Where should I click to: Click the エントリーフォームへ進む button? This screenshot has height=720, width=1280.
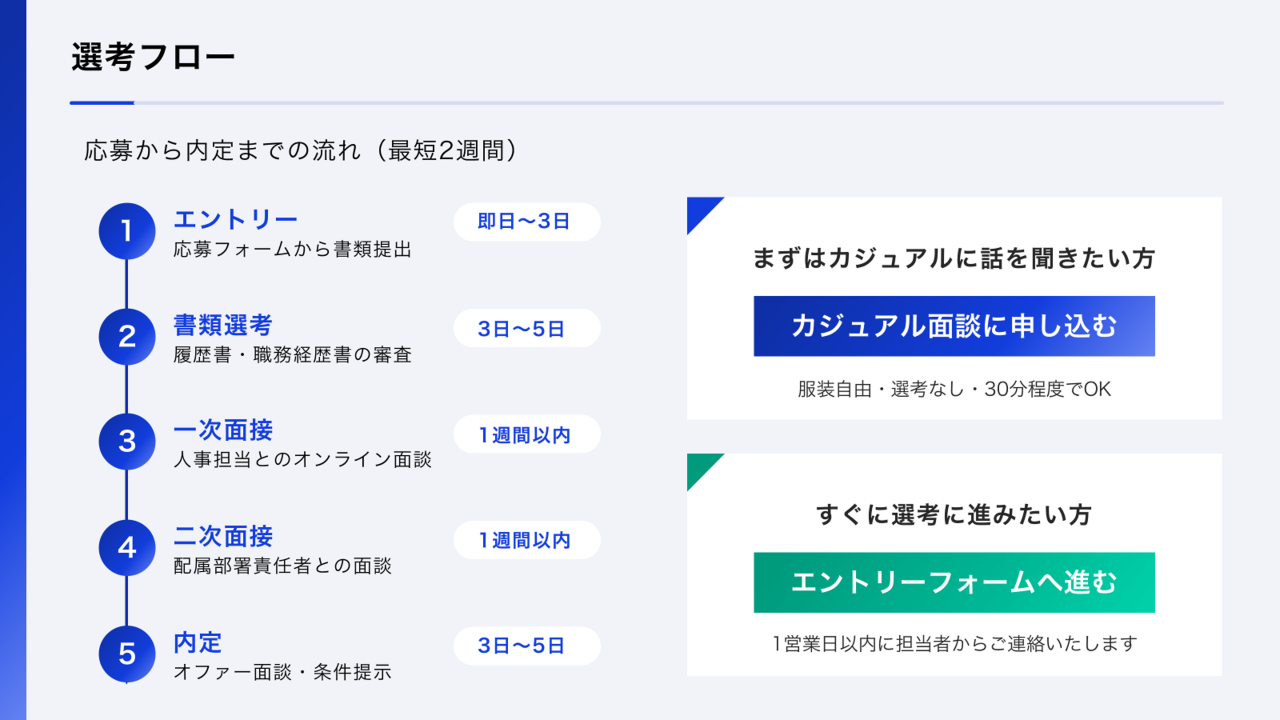coord(953,583)
